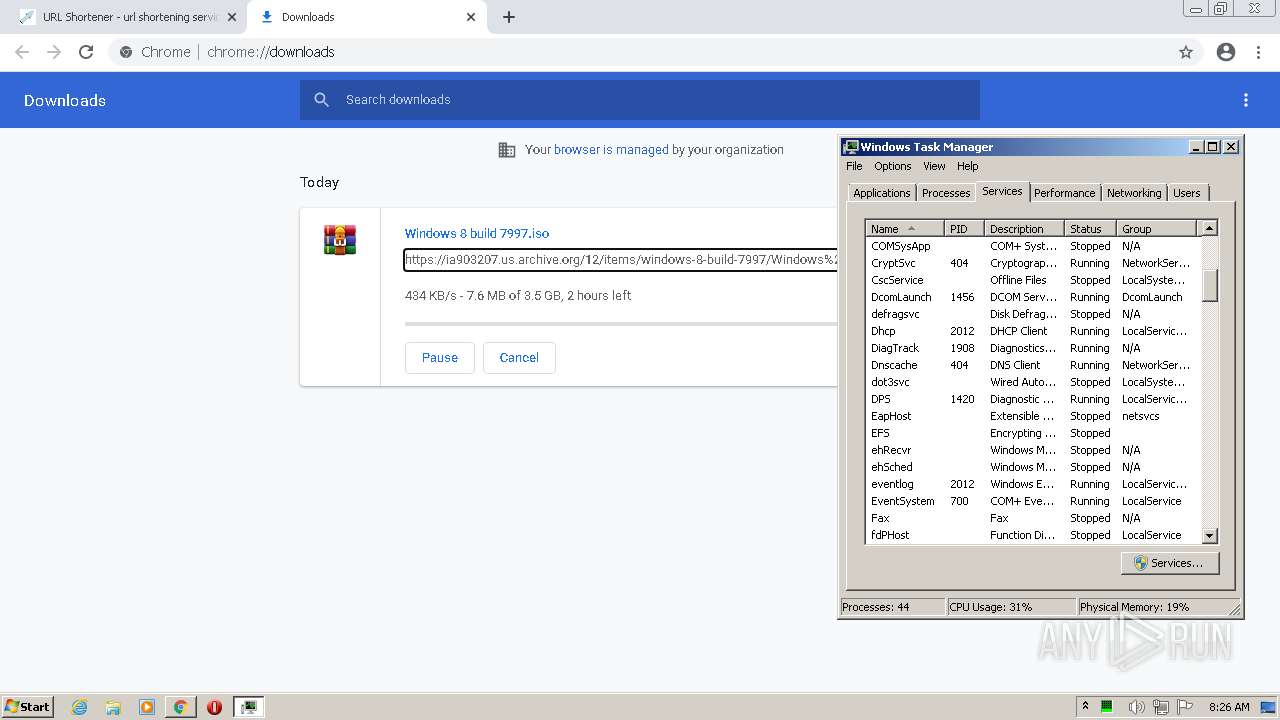This screenshot has height=720, width=1280.
Task: Click the green Task Manager tray icon
Action: coord(1107,707)
